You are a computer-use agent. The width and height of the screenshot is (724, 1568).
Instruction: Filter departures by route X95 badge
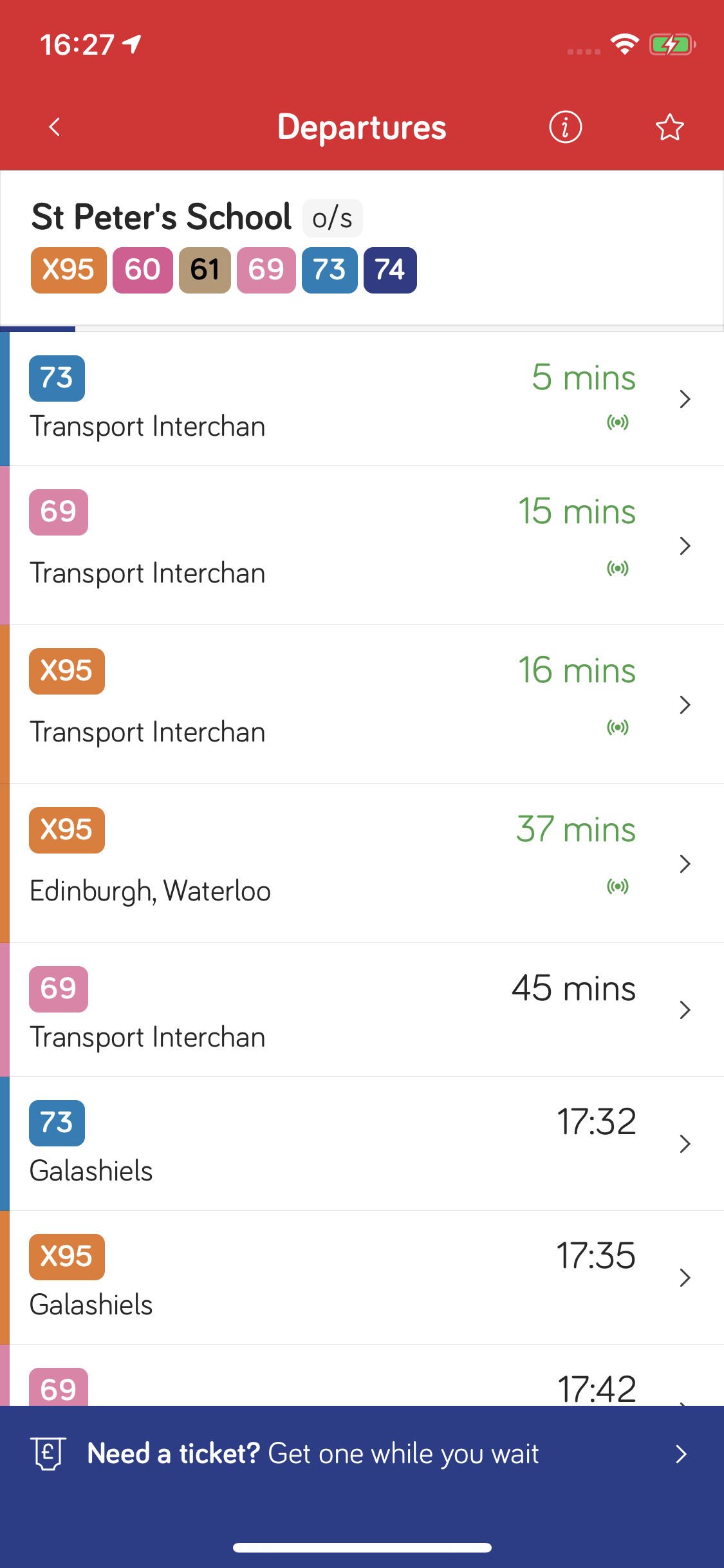click(68, 270)
